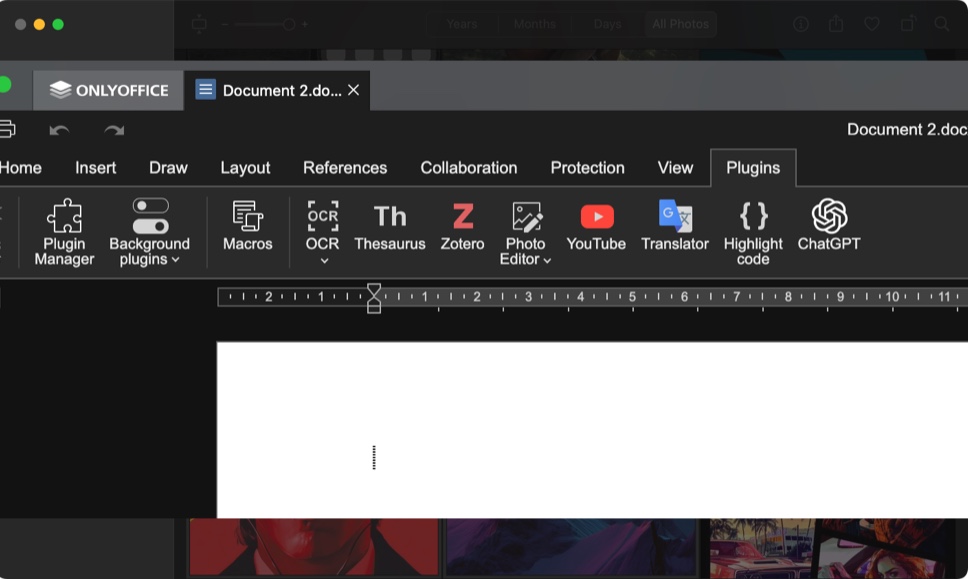Show Days view in Photos window
The height and width of the screenshot is (579, 968).
[607, 24]
